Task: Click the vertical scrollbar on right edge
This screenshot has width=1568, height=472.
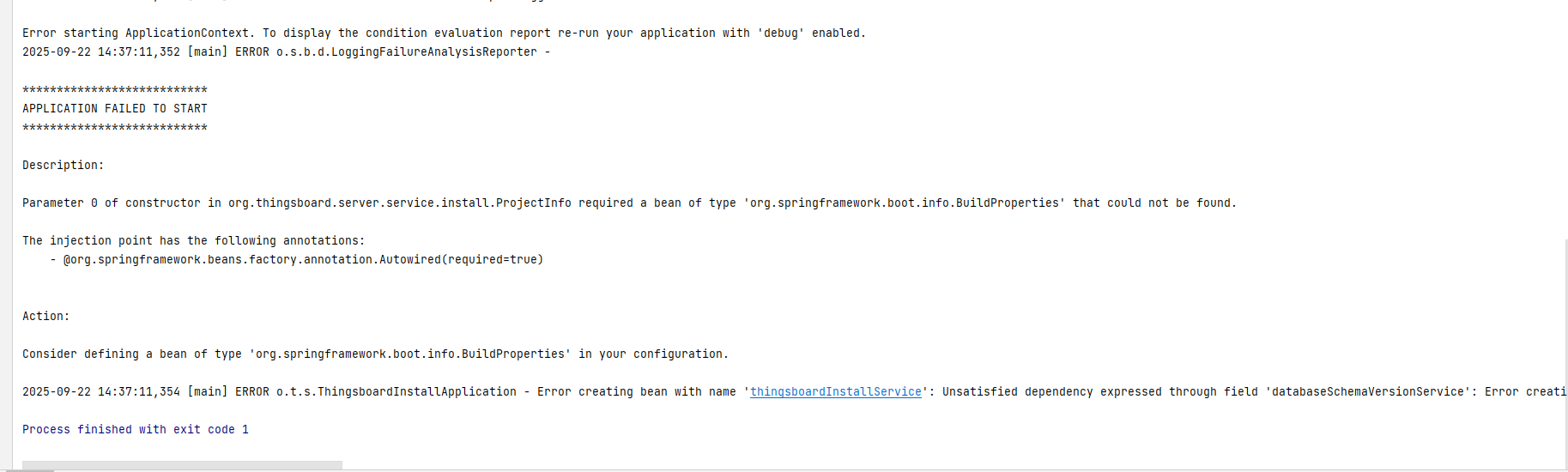Action: (1564, 352)
